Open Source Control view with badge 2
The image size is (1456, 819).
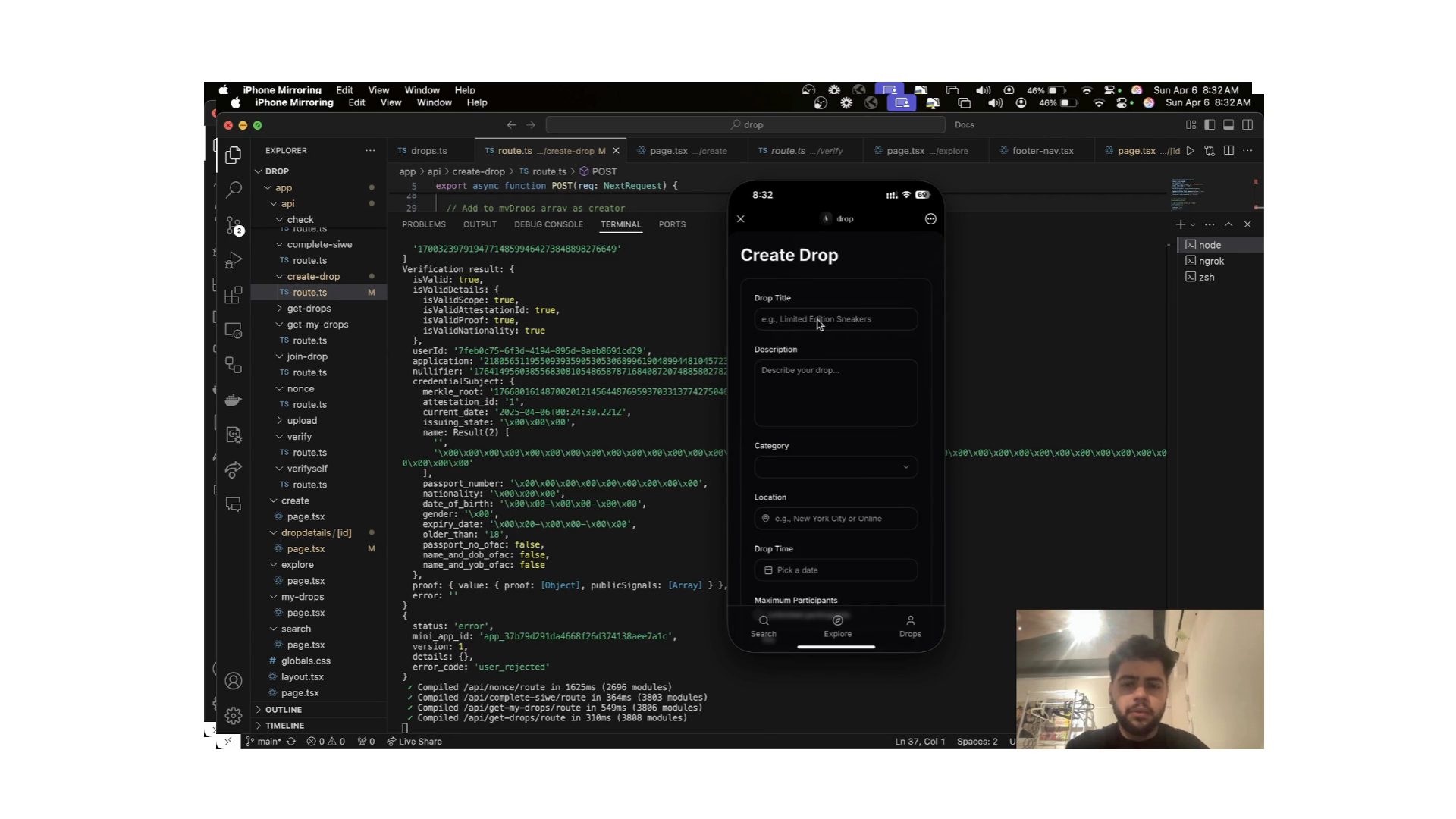tap(234, 224)
